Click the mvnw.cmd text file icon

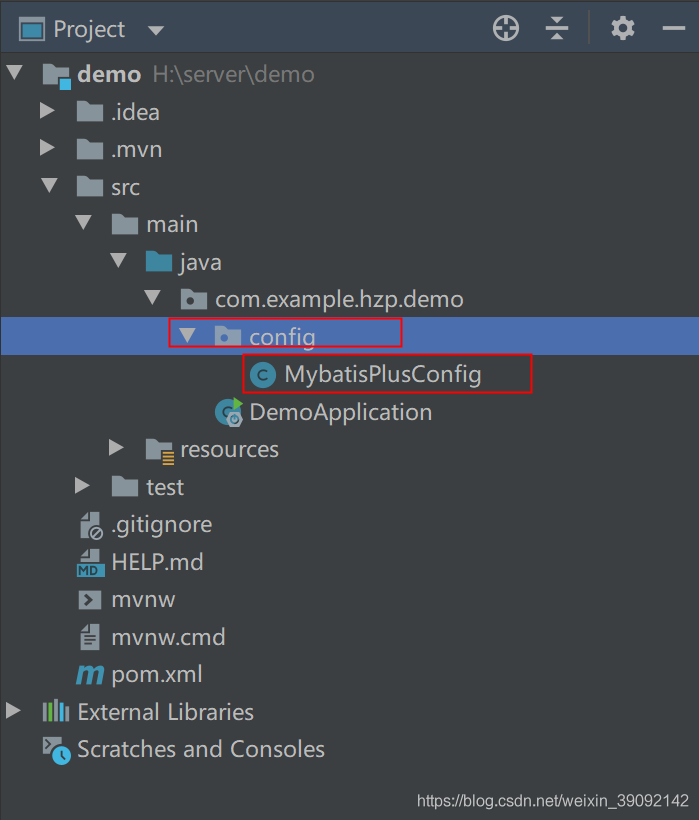point(89,636)
